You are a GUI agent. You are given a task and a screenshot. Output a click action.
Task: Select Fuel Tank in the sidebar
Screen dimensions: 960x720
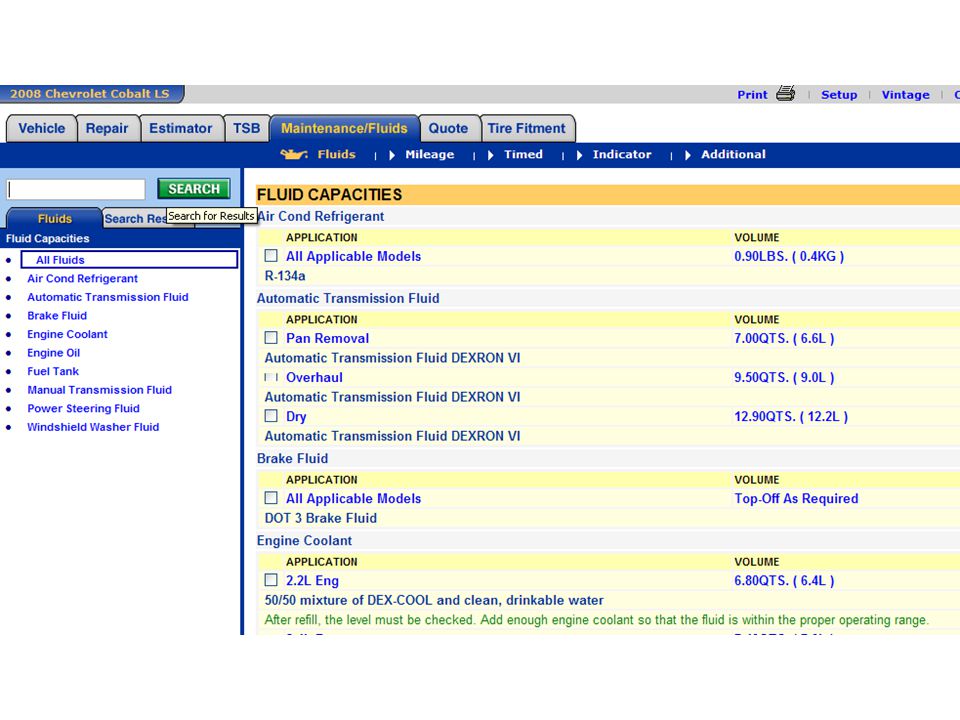53,371
